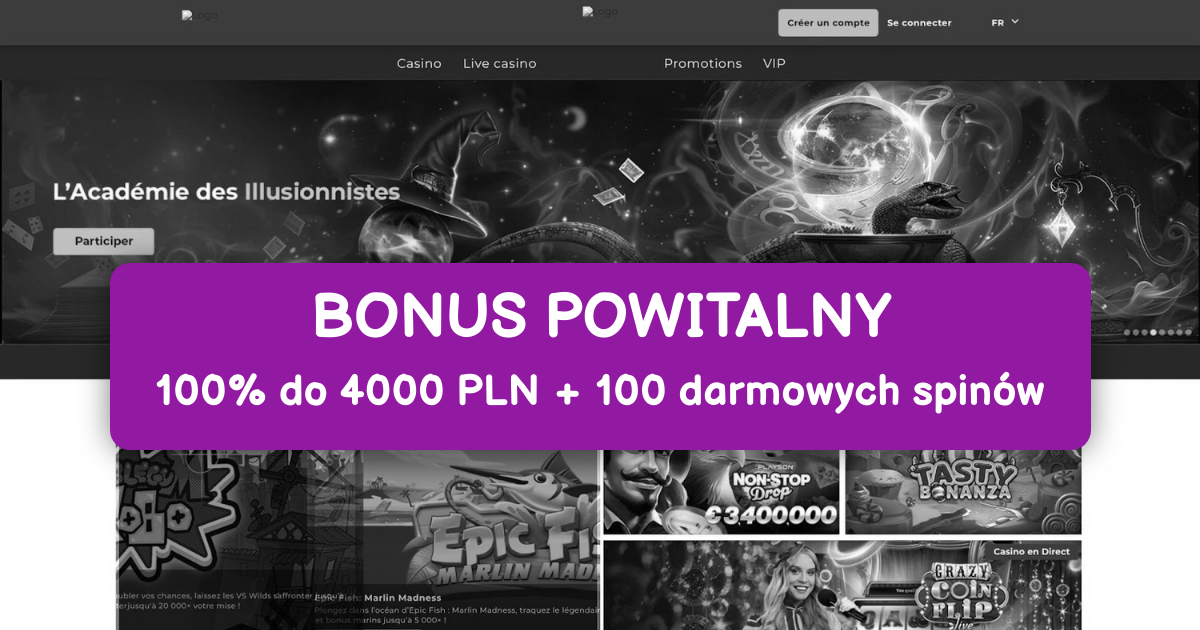Launch the Crazy Coin Flip Live game
This screenshot has width=1200, height=630.
pos(842,586)
